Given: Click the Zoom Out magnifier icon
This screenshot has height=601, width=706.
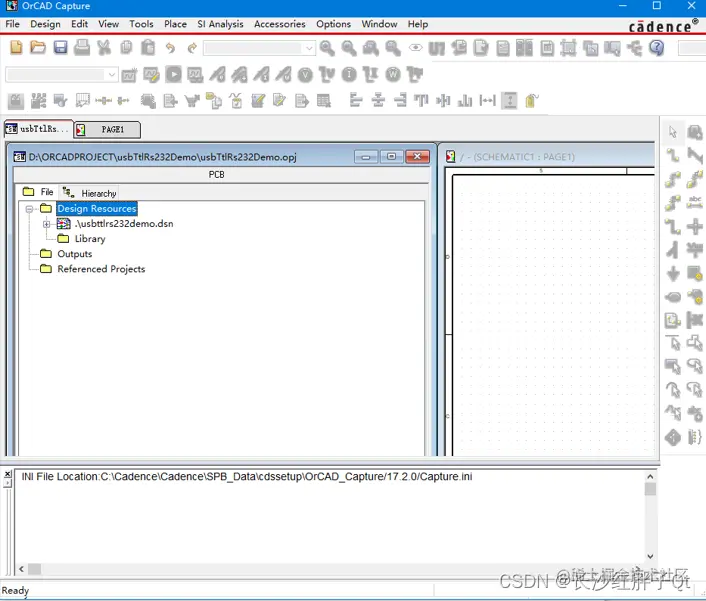Looking at the screenshot, I should [349, 48].
